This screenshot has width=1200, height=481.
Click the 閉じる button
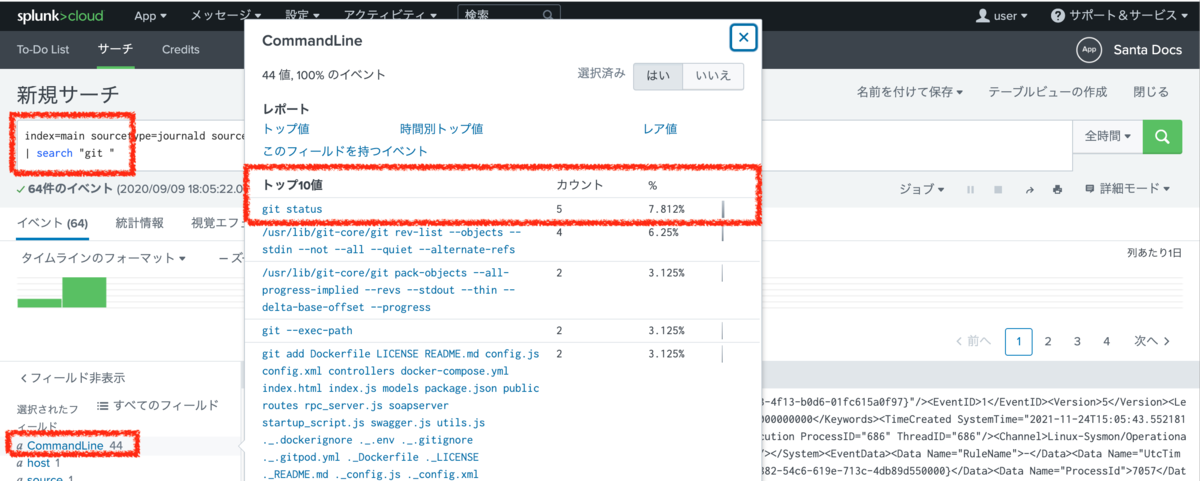coord(1150,92)
